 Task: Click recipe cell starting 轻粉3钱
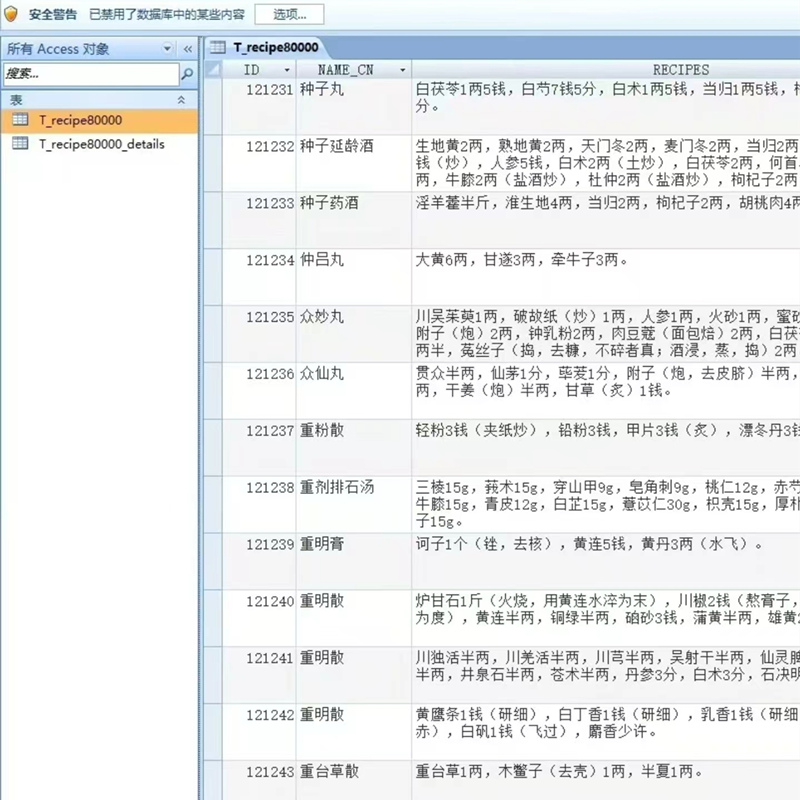(x=606, y=447)
